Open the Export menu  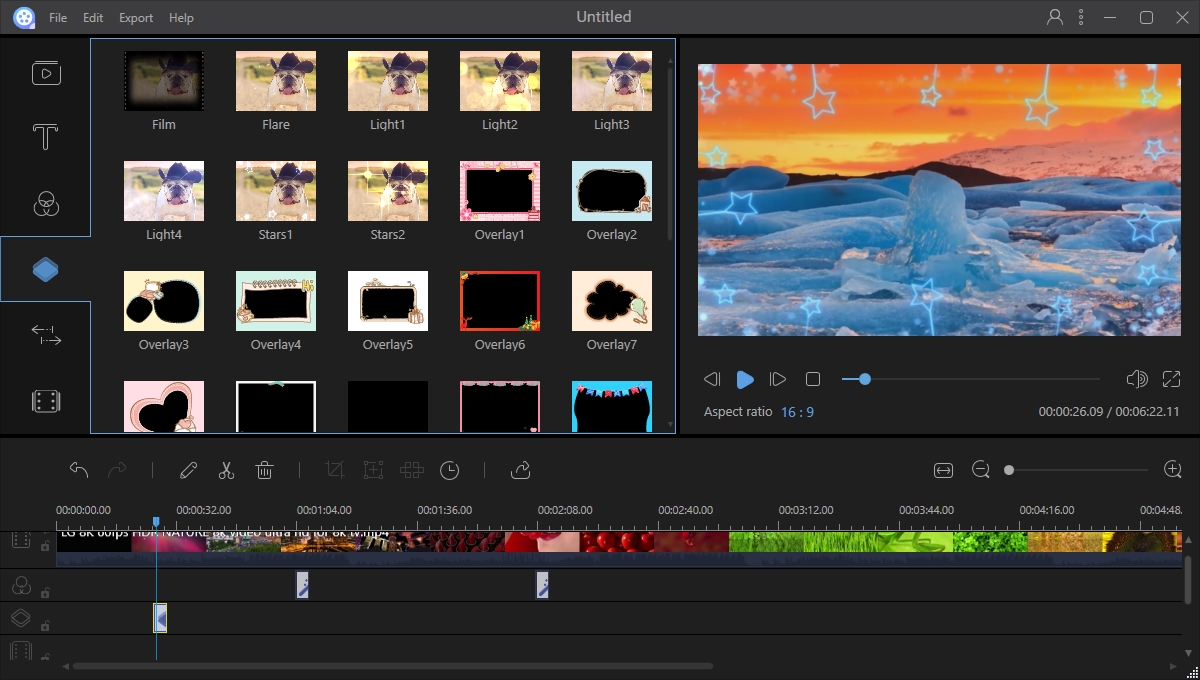tap(136, 18)
